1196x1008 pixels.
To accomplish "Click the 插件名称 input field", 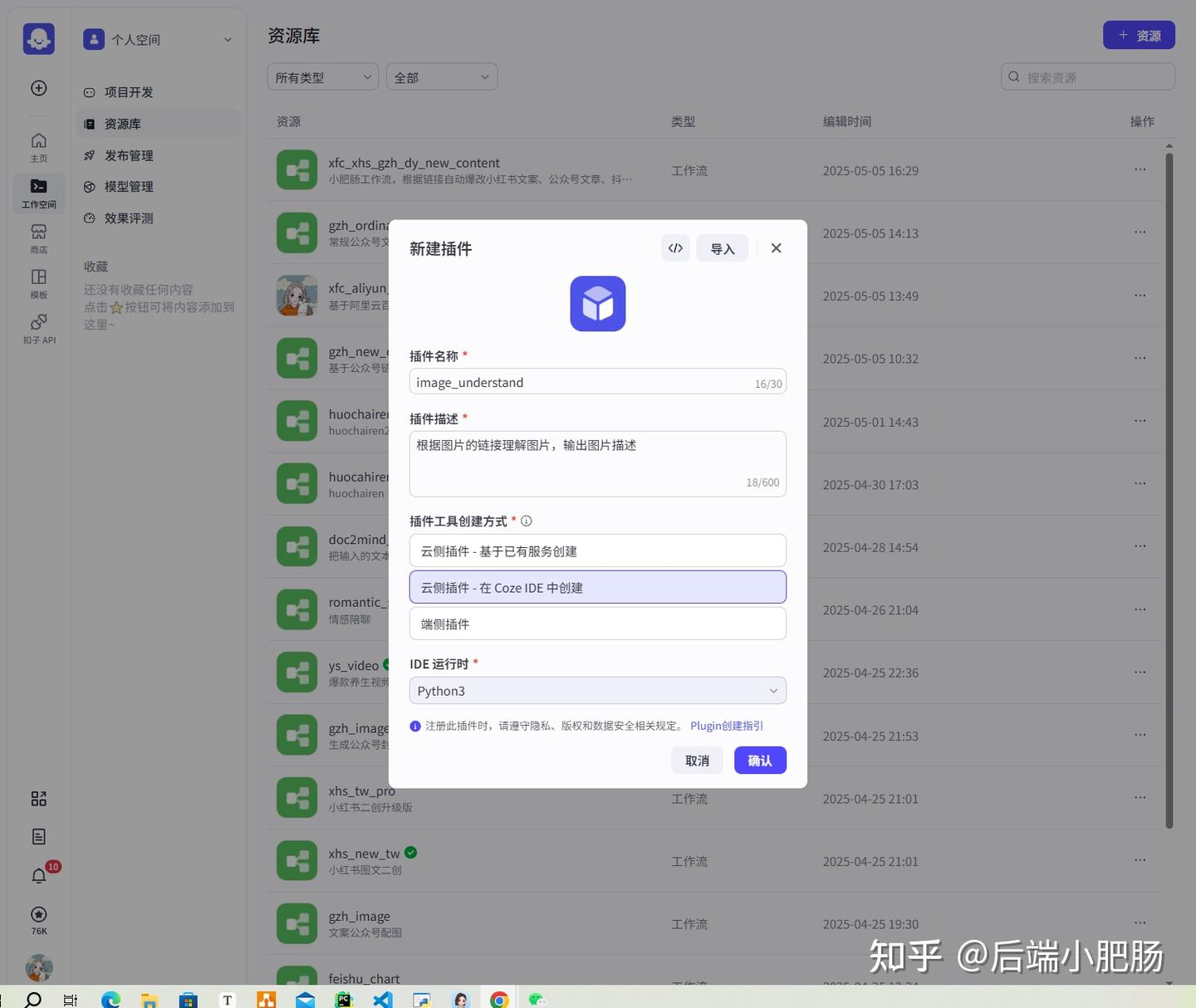I will click(598, 382).
